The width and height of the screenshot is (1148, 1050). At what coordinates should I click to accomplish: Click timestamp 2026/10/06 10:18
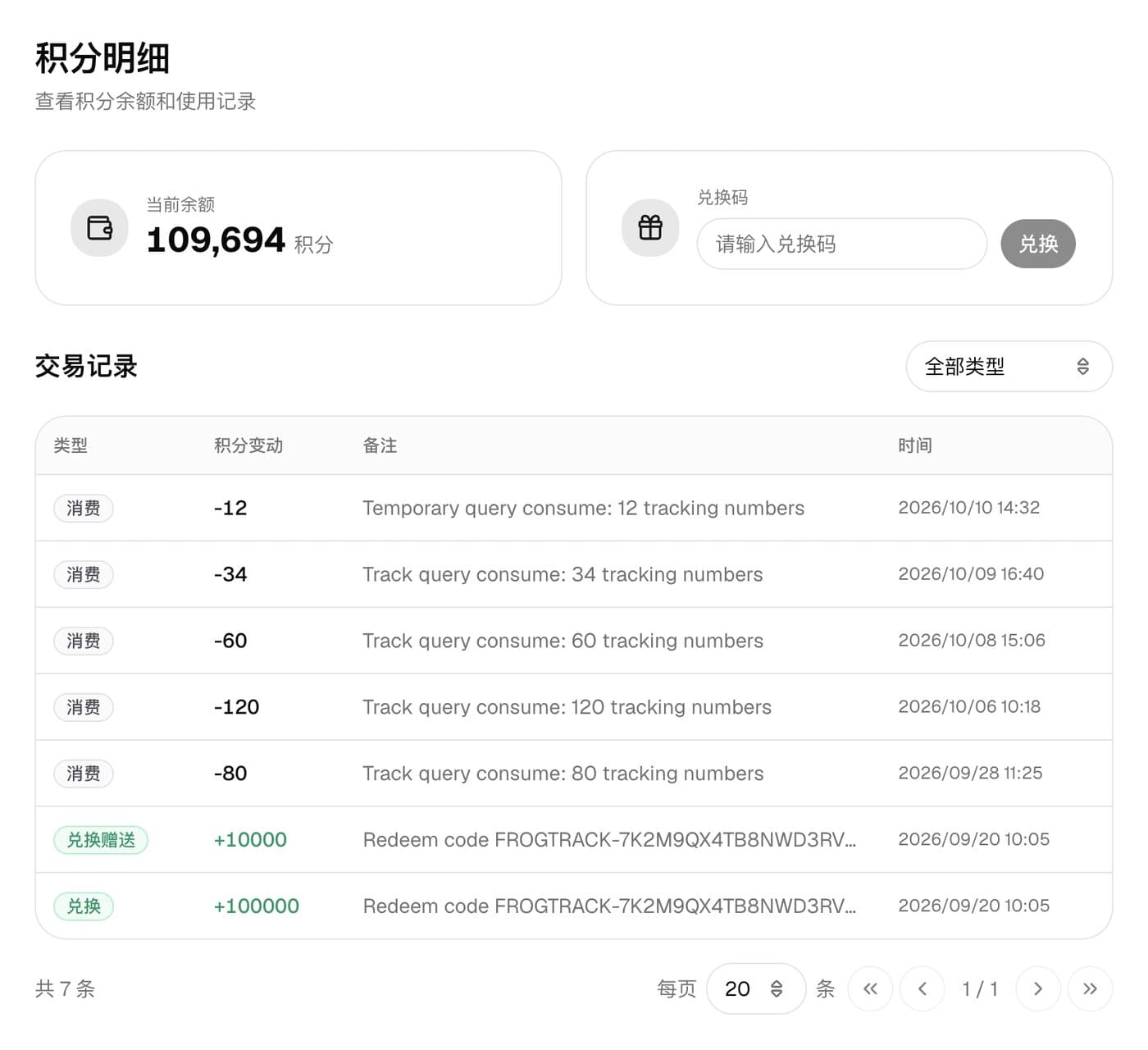969,707
